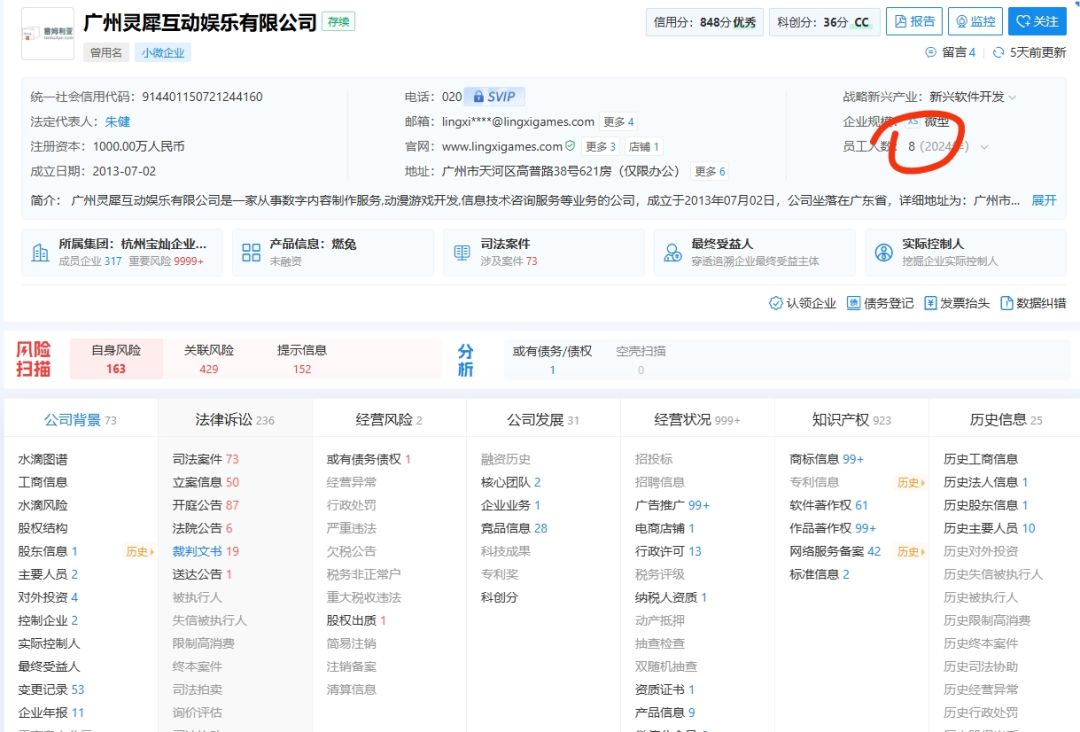Select 关联风险 429 tab
Screen dimensions: 1080x732
tap(209, 359)
